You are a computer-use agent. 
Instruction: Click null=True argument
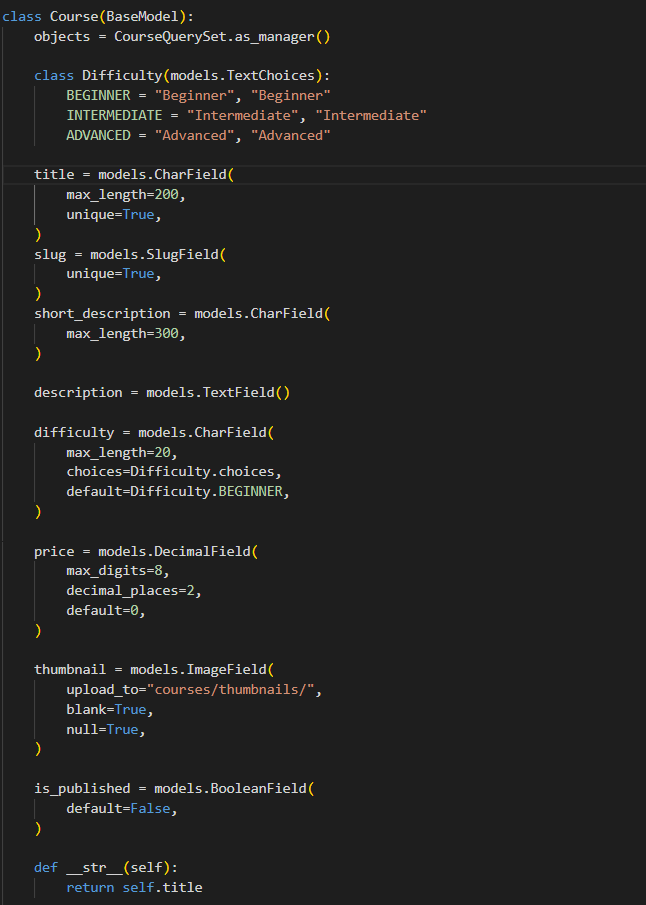coord(102,730)
